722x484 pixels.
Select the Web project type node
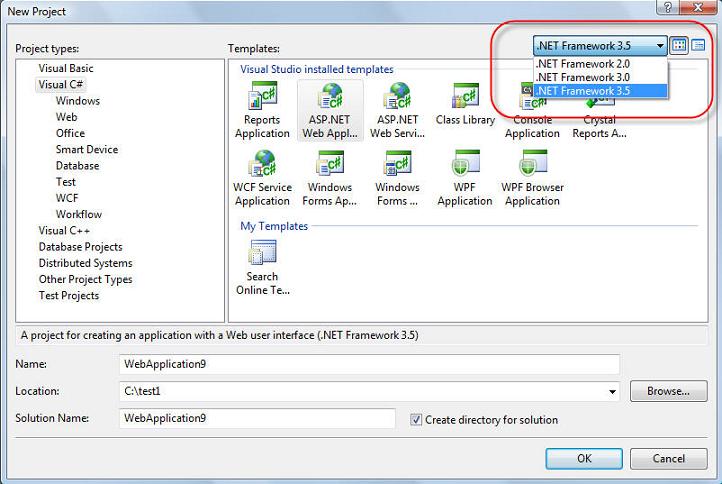point(66,117)
